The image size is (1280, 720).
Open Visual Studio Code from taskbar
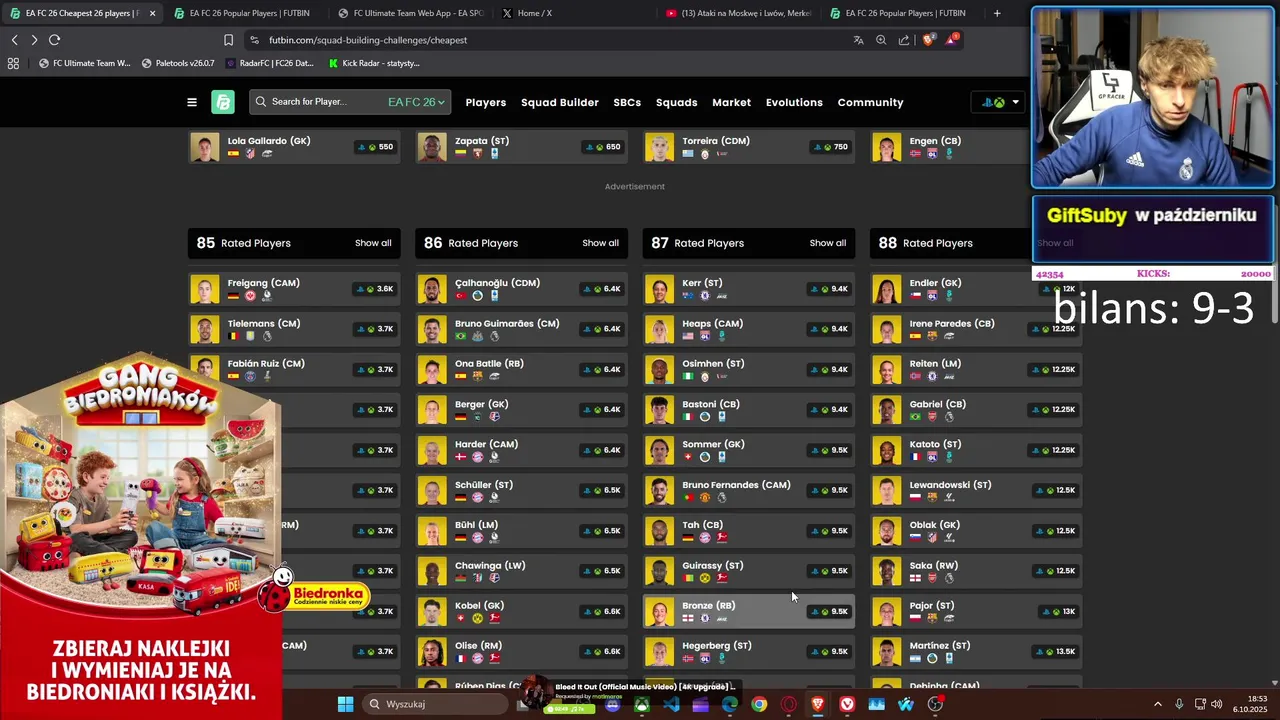click(x=671, y=704)
